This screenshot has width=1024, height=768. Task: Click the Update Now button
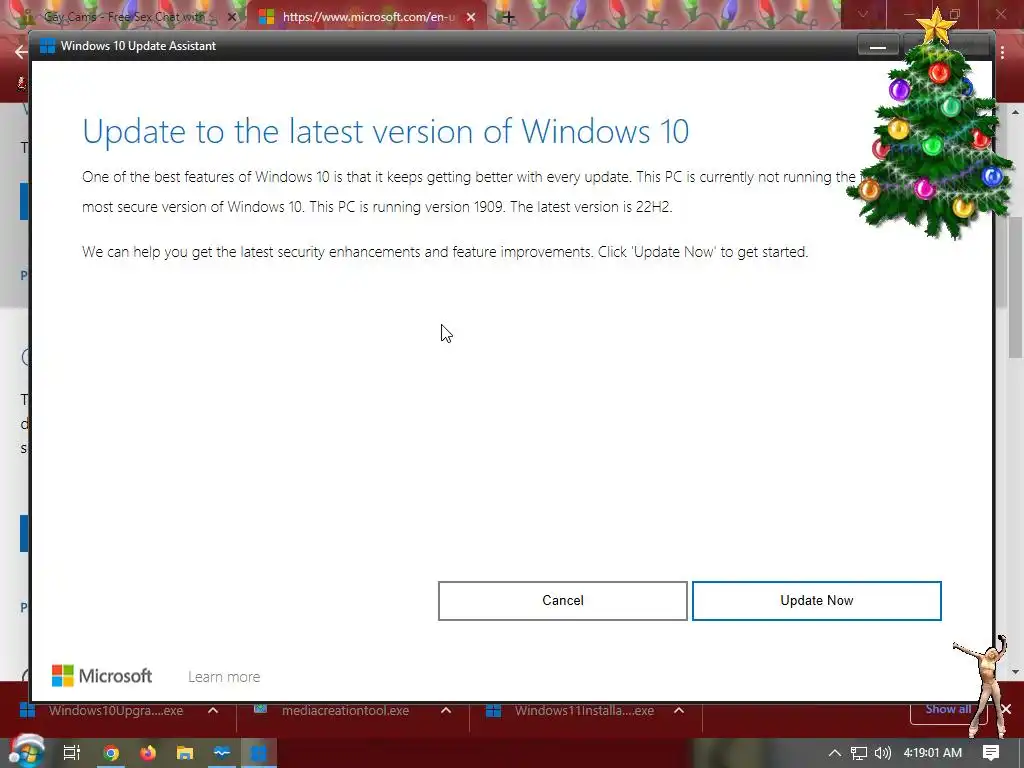[x=816, y=601]
